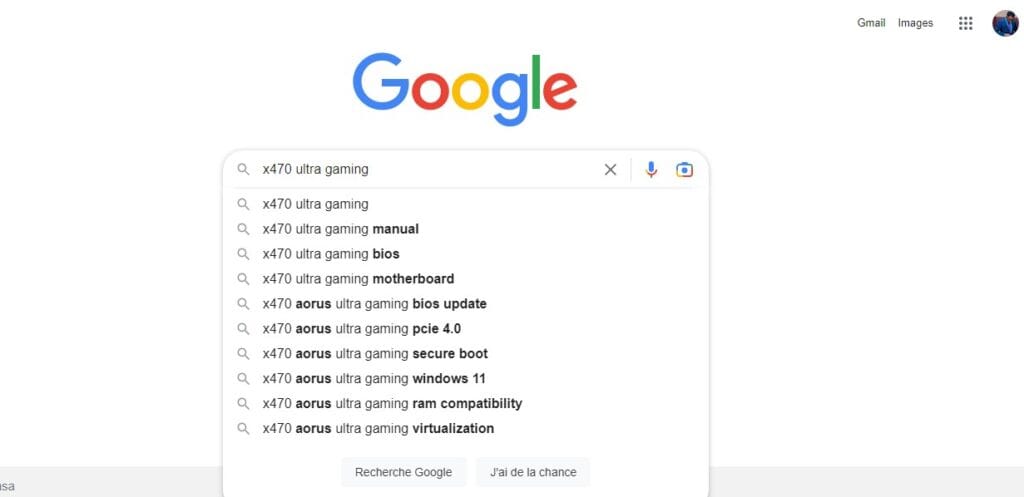
Task: Click the magnifier beside the "virtualization" suggestion
Action: click(x=243, y=429)
